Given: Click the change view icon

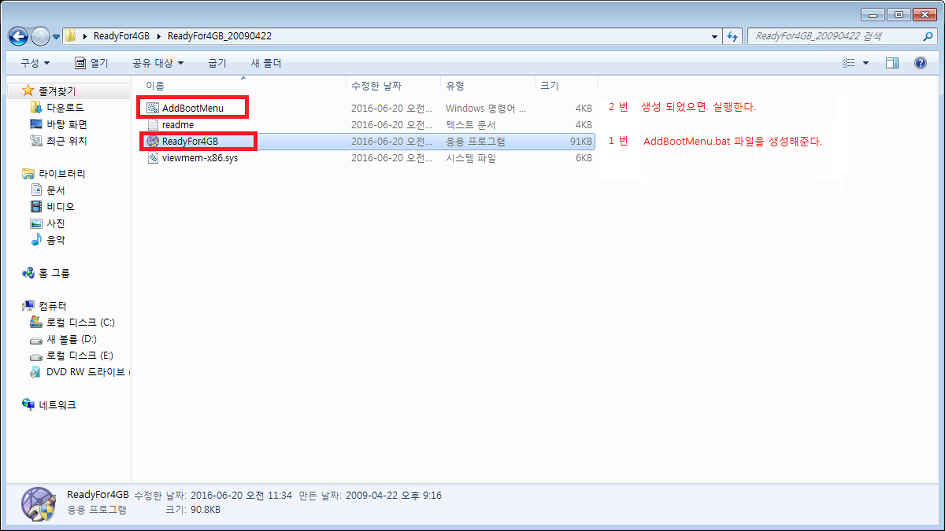Looking at the screenshot, I should pos(849,63).
